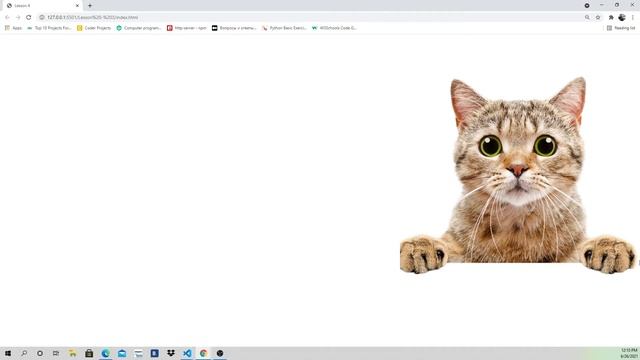Reload the page with refresh icon
Image resolution: width=640 pixels, height=360 pixels.
point(29,17)
